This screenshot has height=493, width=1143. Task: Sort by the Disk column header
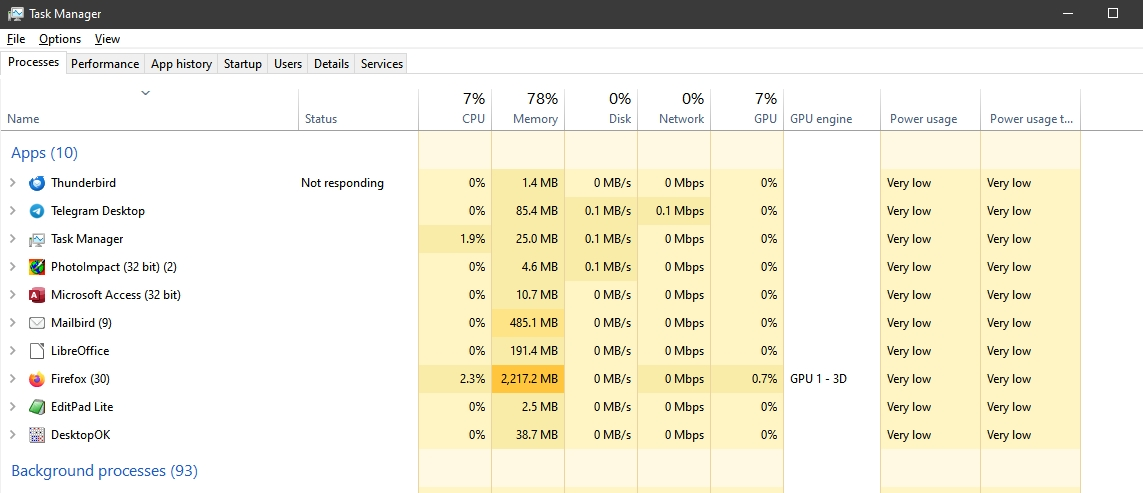click(x=601, y=109)
